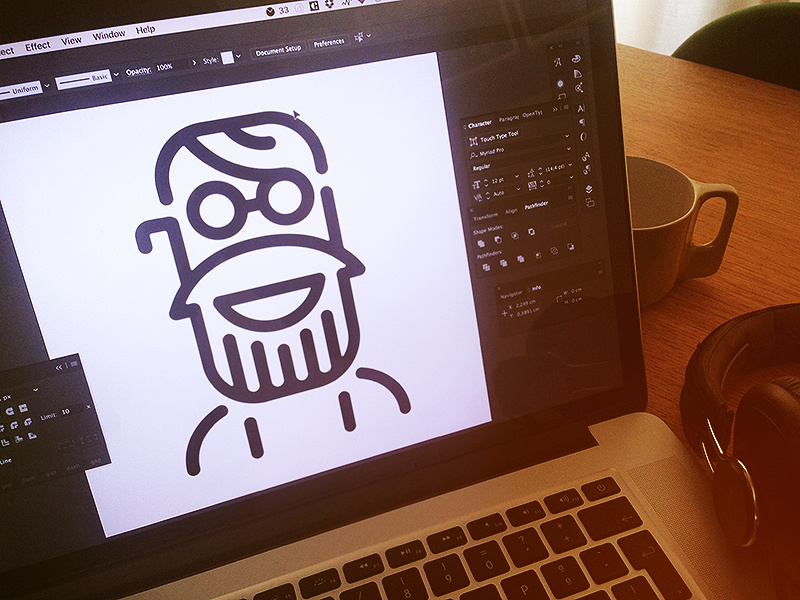Image resolution: width=800 pixels, height=600 pixels.
Task: Switch to the Align tab
Action: coord(511,211)
